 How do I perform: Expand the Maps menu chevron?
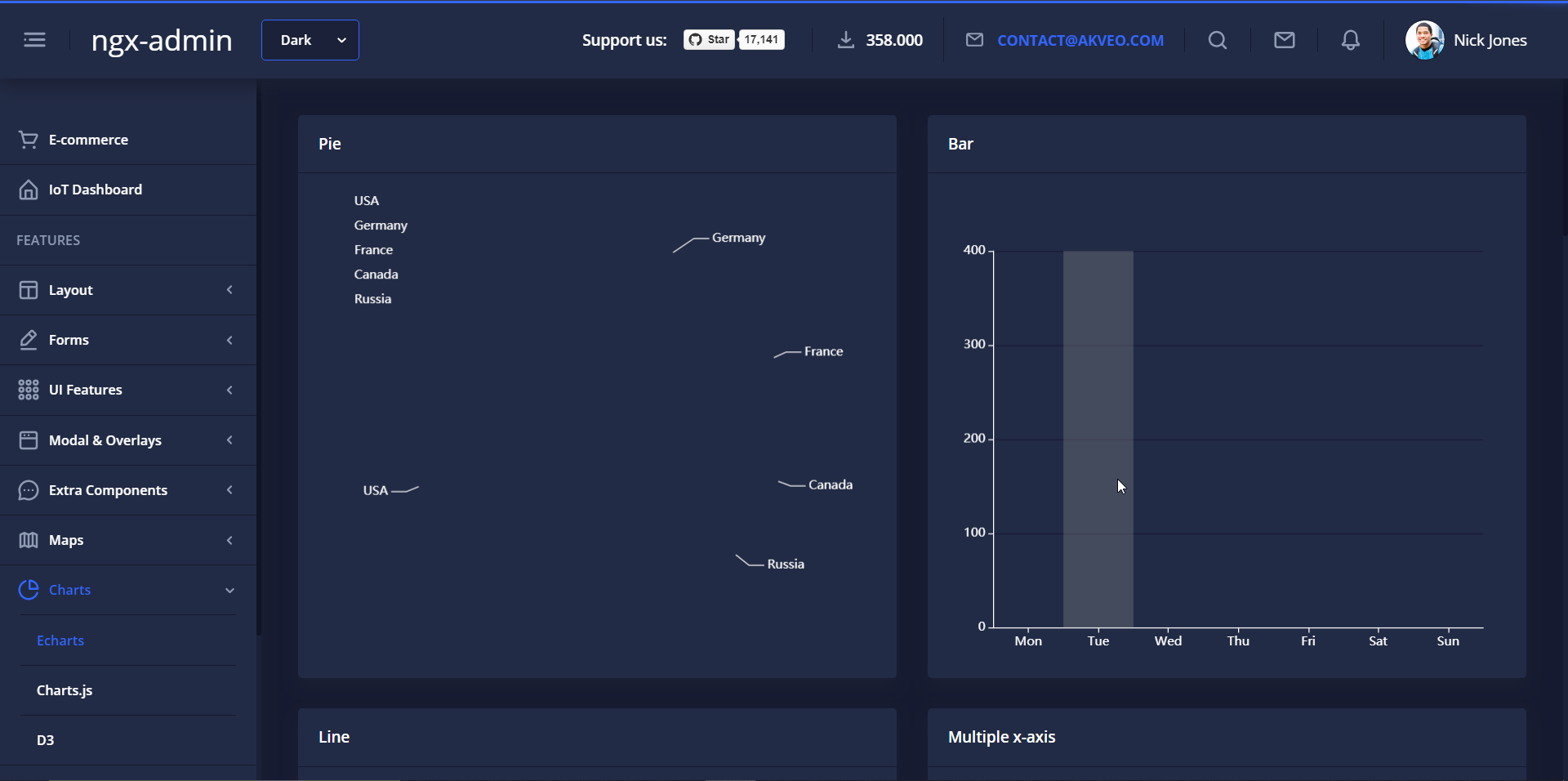pyautogui.click(x=229, y=540)
